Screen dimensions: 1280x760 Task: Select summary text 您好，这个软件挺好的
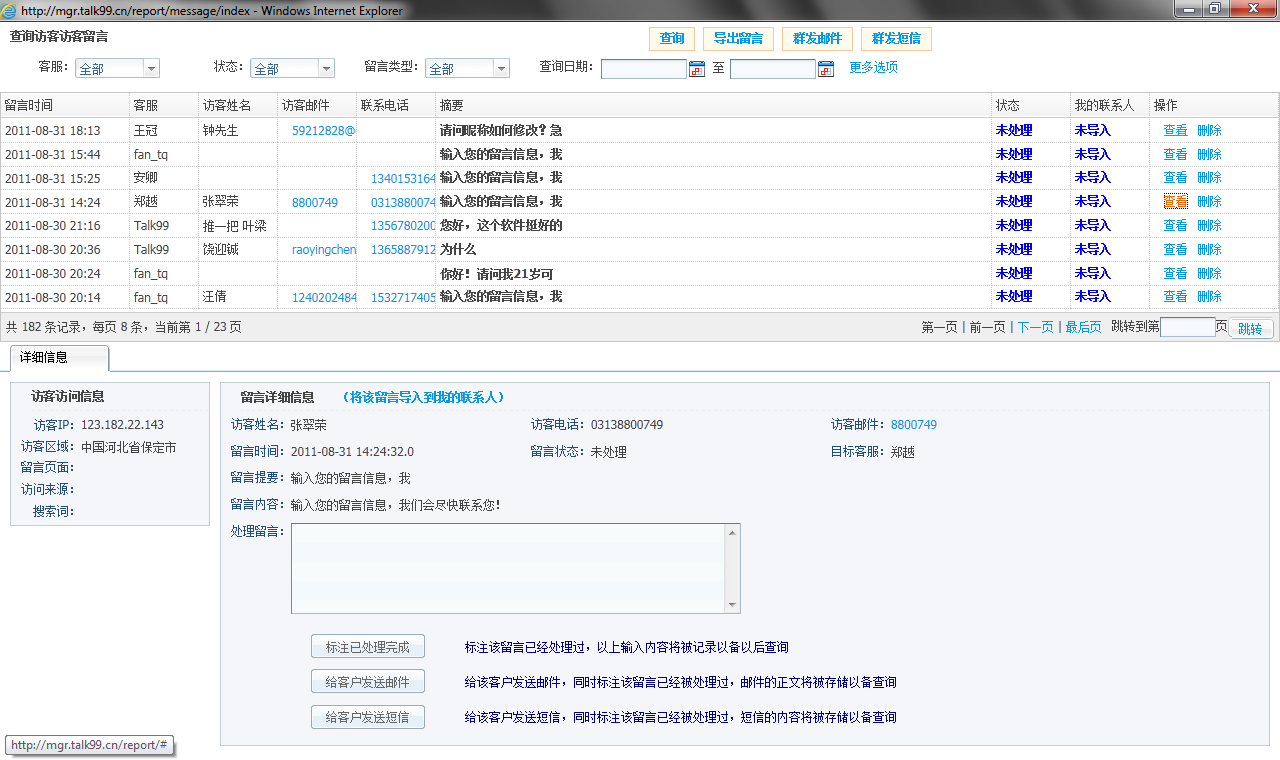501,225
